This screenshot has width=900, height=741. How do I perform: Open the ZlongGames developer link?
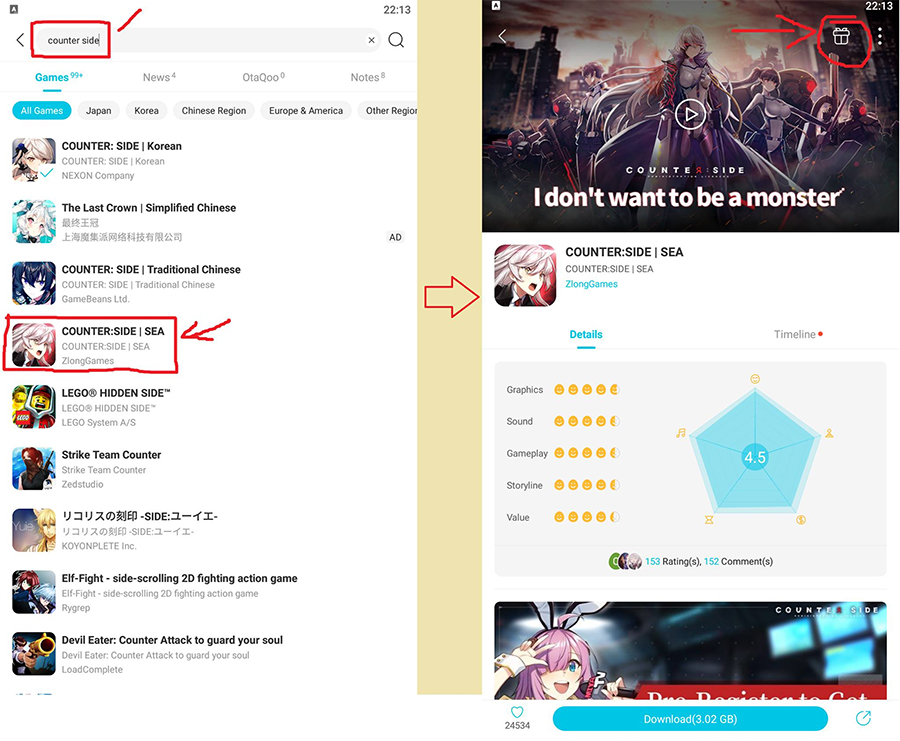591,284
